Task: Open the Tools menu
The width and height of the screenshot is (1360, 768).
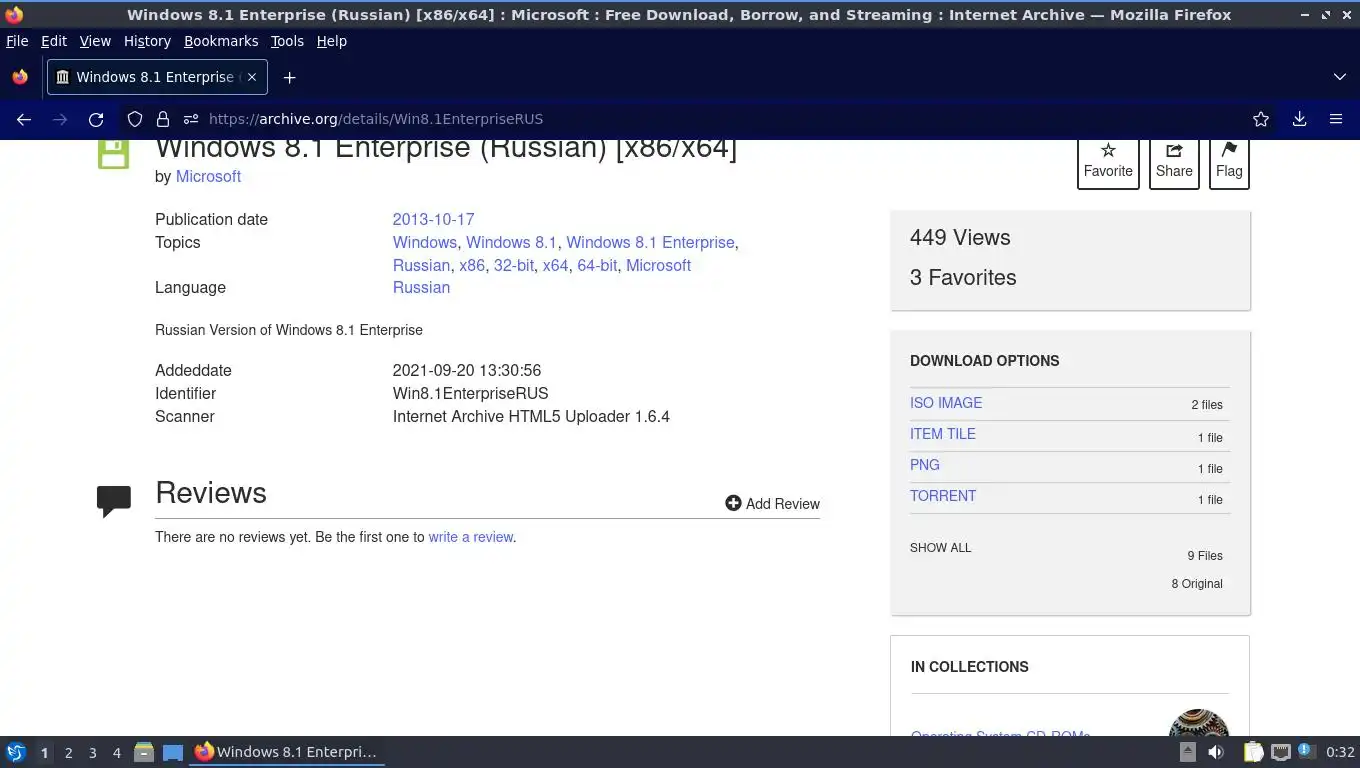Action: click(287, 41)
